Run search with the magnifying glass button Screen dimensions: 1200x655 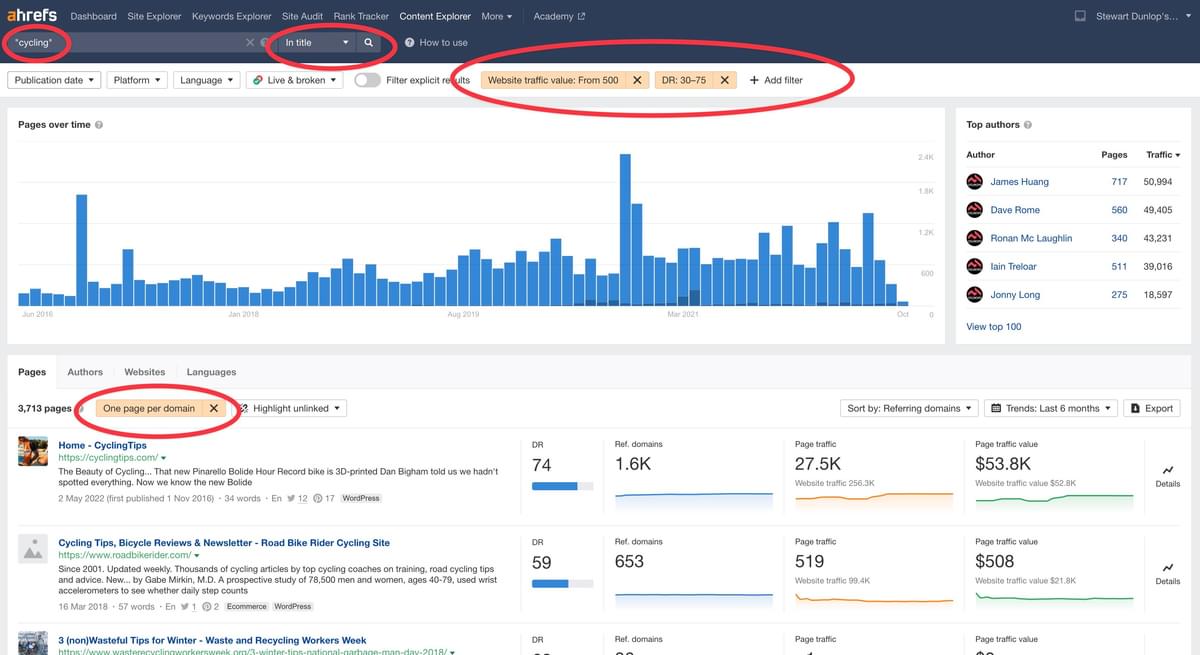point(369,43)
